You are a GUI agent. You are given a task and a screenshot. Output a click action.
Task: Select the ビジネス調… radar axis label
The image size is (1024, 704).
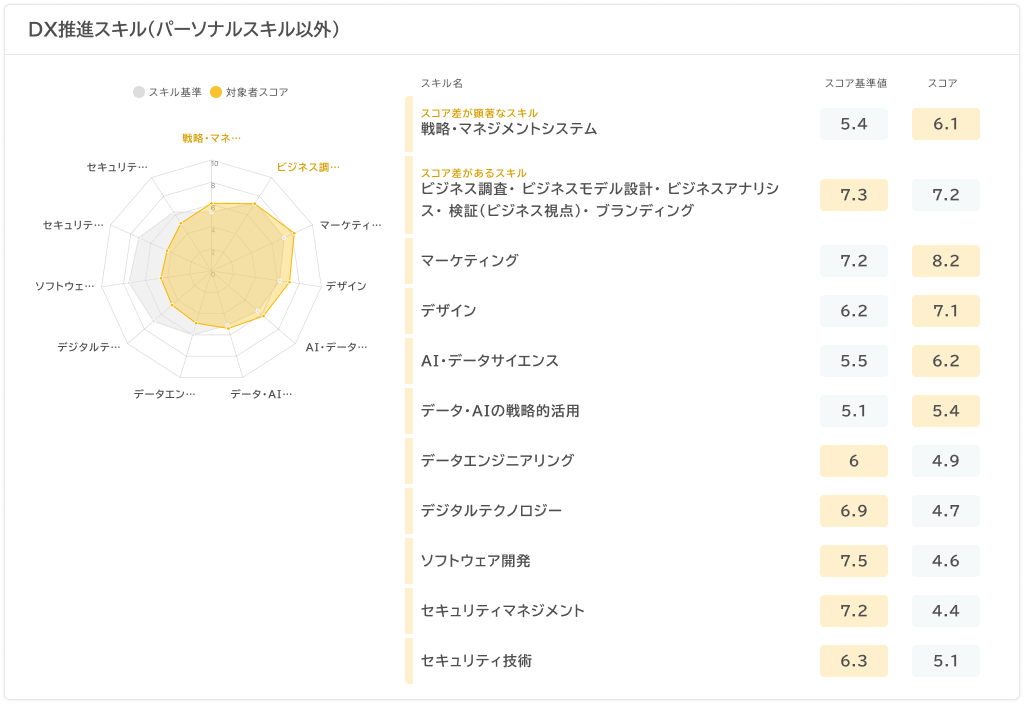click(x=308, y=167)
